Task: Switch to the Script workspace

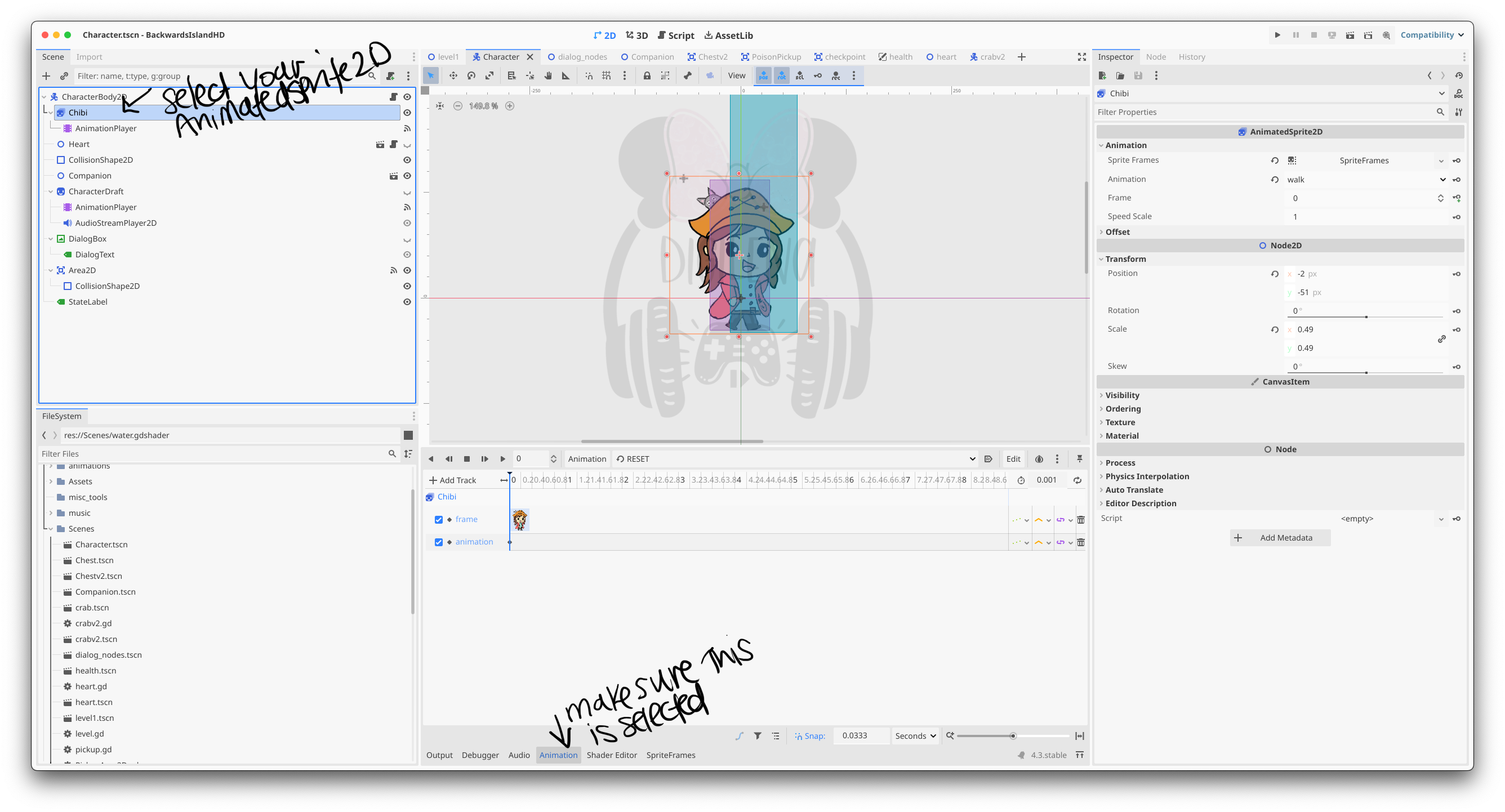Action: pyautogui.click(x=676, y=35)
